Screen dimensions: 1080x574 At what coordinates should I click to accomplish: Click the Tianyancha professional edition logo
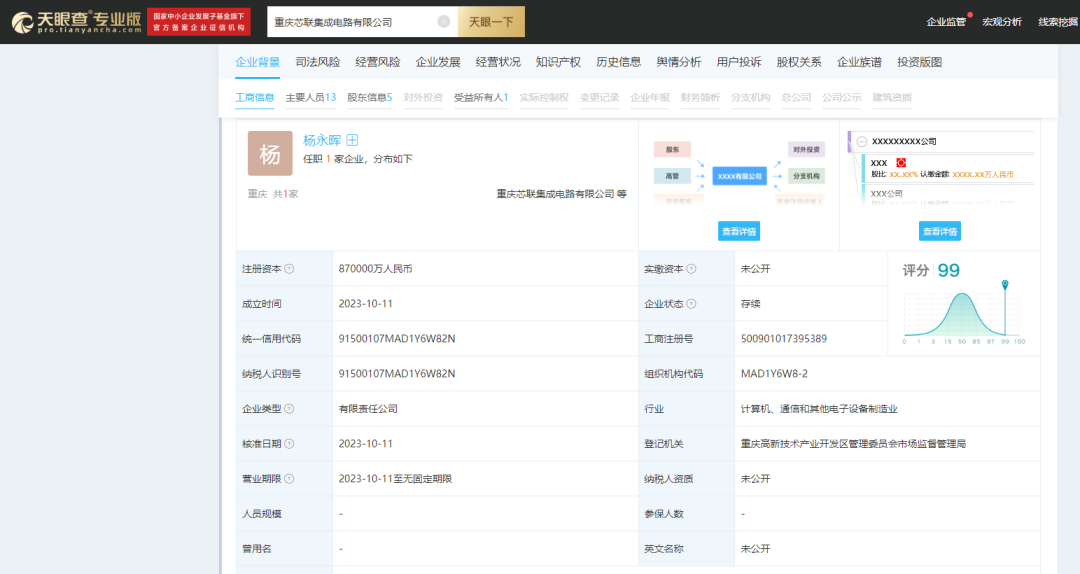point(76,21)
